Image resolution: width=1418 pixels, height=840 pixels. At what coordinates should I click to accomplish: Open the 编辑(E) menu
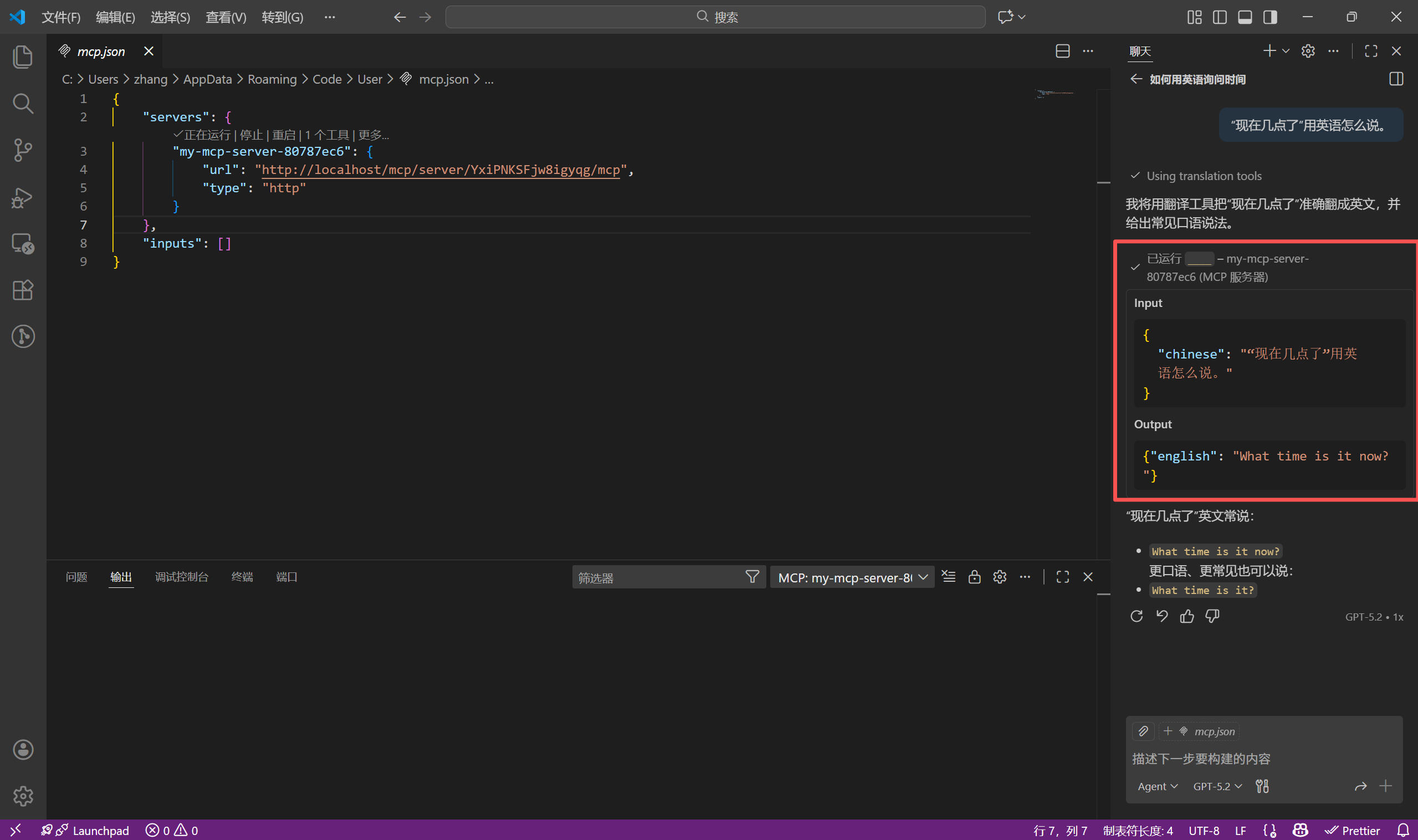point(115,17)
